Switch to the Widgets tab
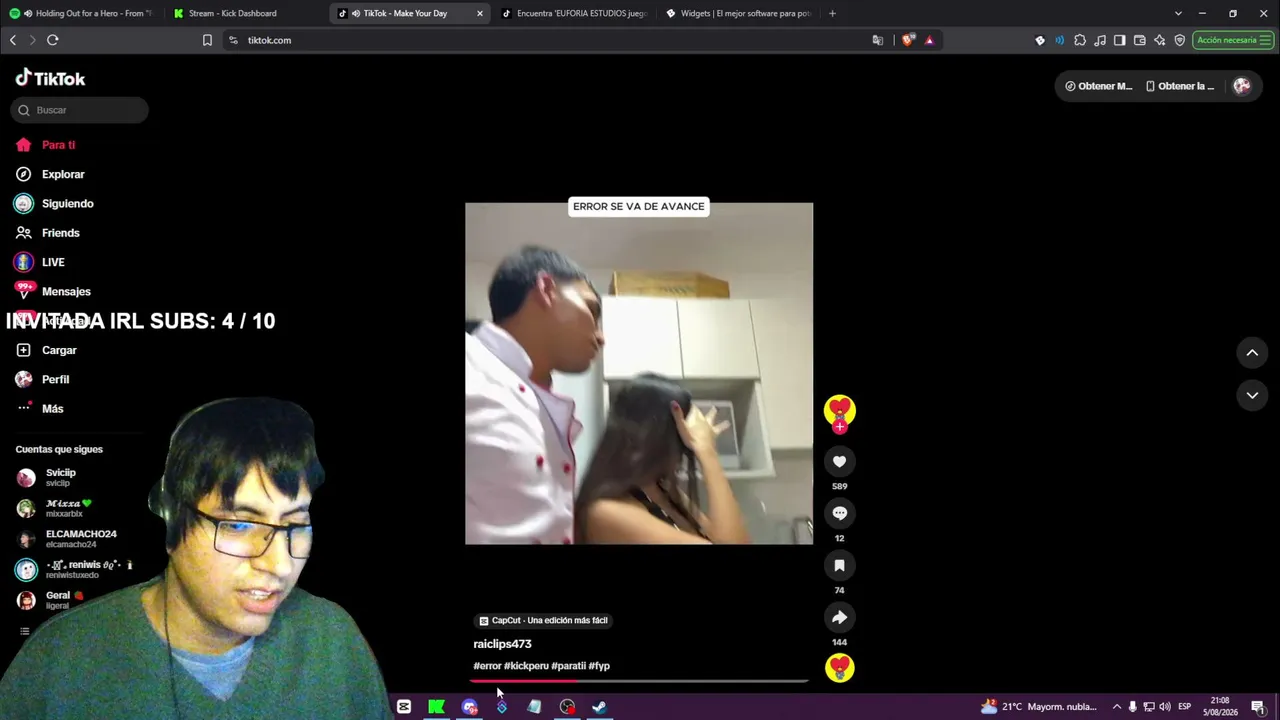This screenshot has height=720, width=1280. pos(738,13)
